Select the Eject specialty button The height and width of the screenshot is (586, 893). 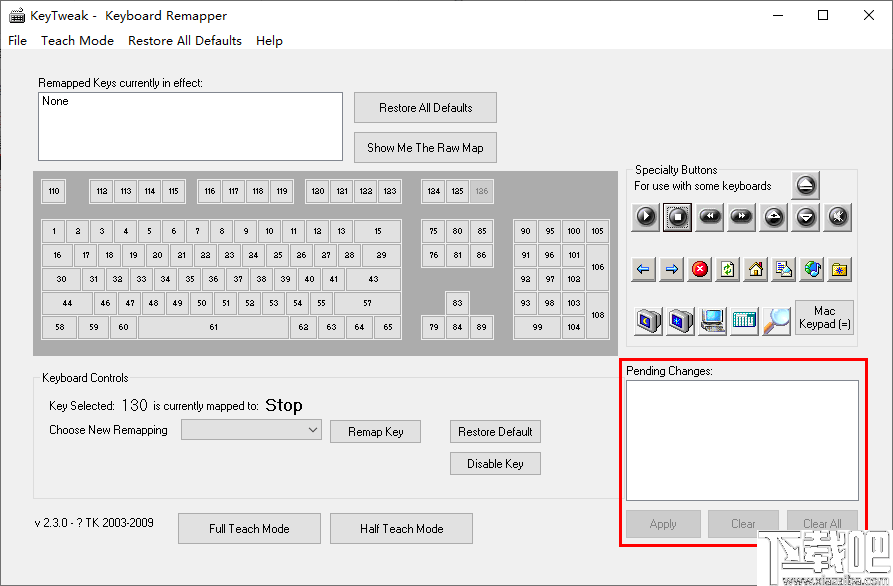805,186
